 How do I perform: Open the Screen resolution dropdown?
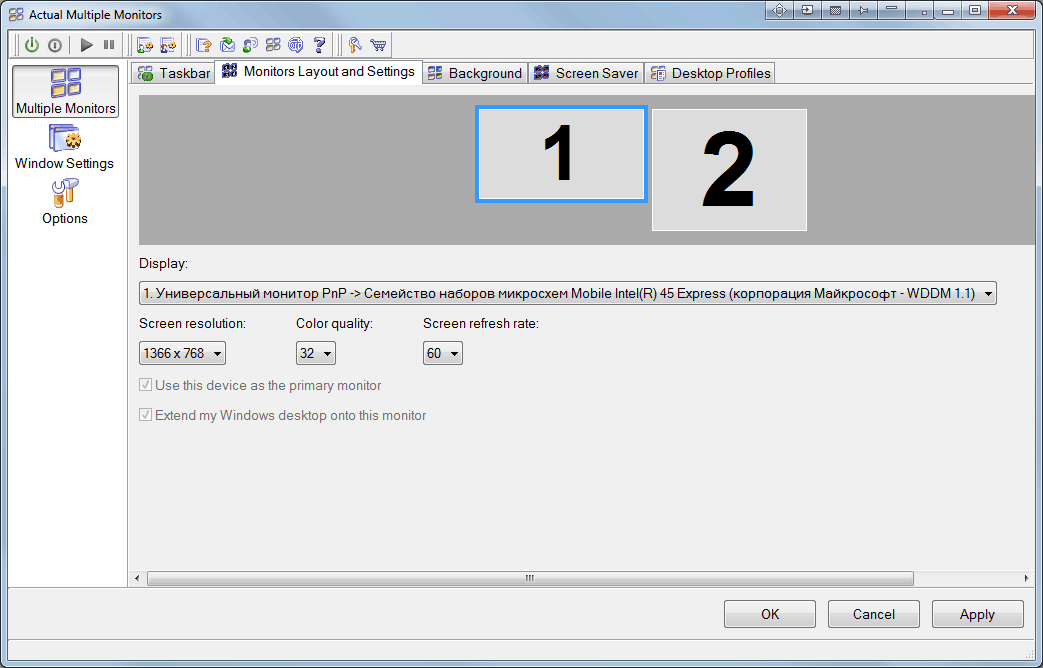[x=182, y=353]
